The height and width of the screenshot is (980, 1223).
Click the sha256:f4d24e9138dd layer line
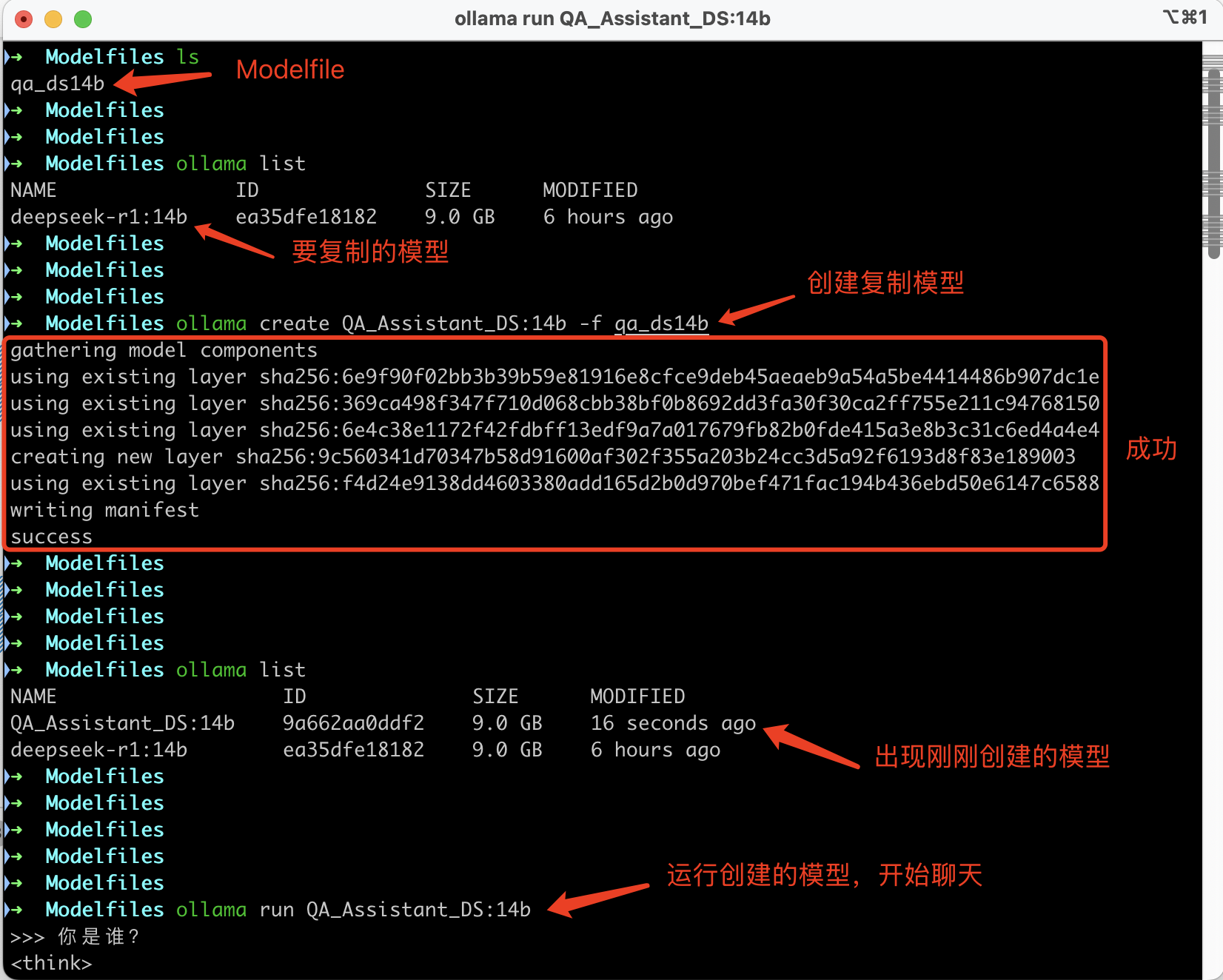tap(555, 483)
